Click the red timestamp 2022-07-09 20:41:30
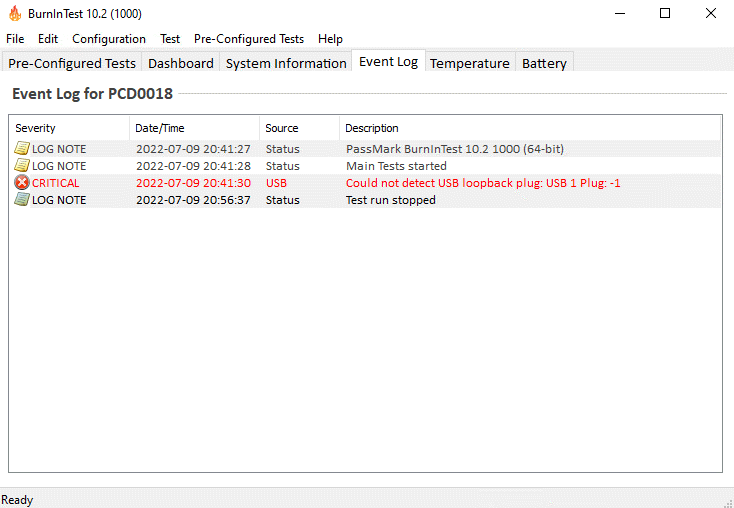 [193, 183]
